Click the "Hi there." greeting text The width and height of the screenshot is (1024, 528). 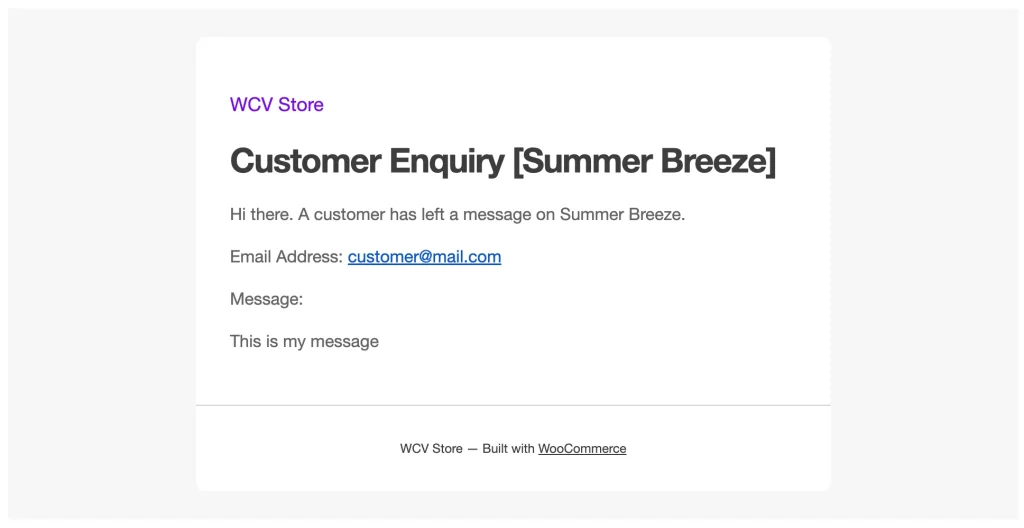261,214
